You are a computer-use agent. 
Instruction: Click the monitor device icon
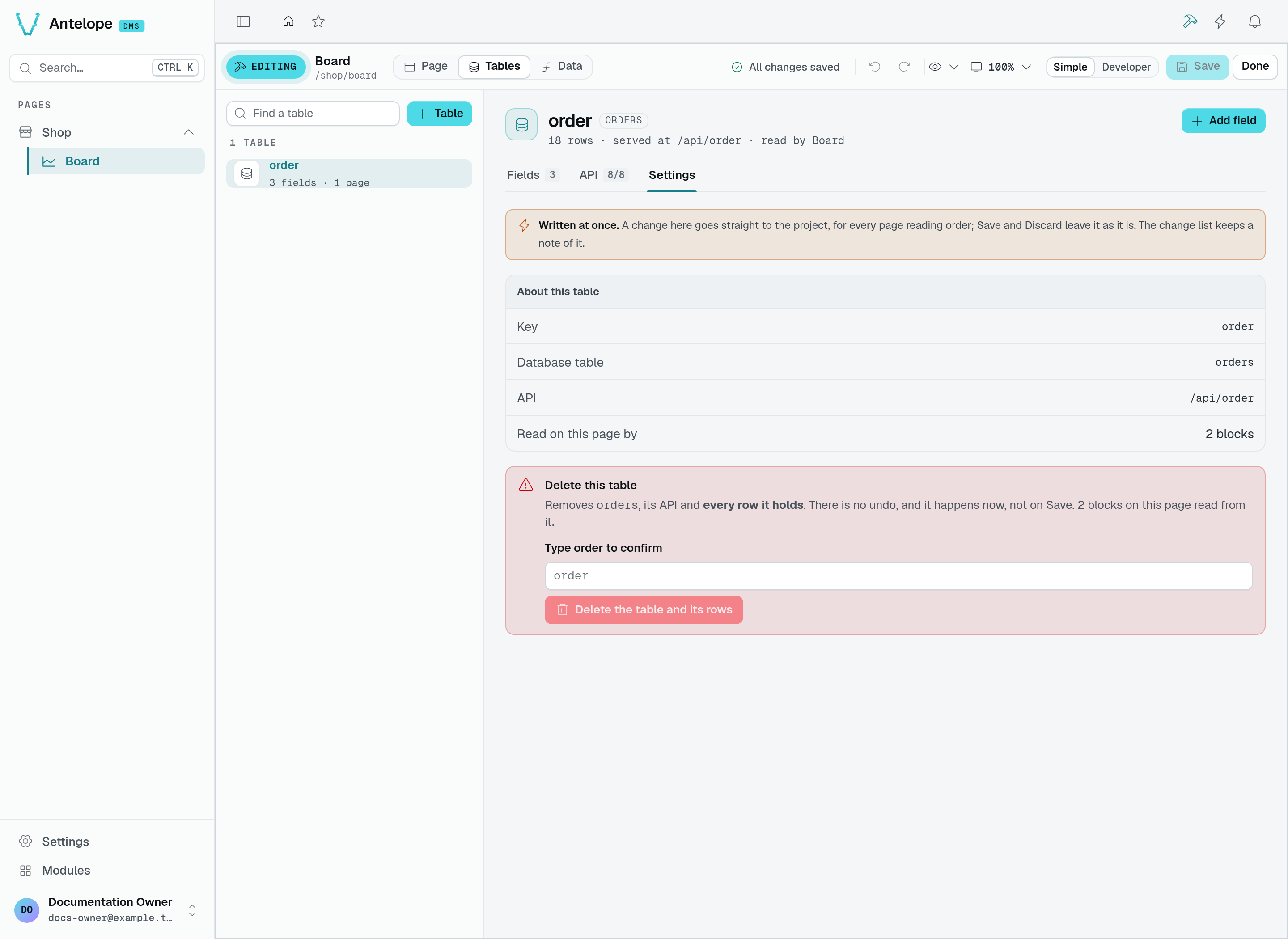(x=976, y=67)
